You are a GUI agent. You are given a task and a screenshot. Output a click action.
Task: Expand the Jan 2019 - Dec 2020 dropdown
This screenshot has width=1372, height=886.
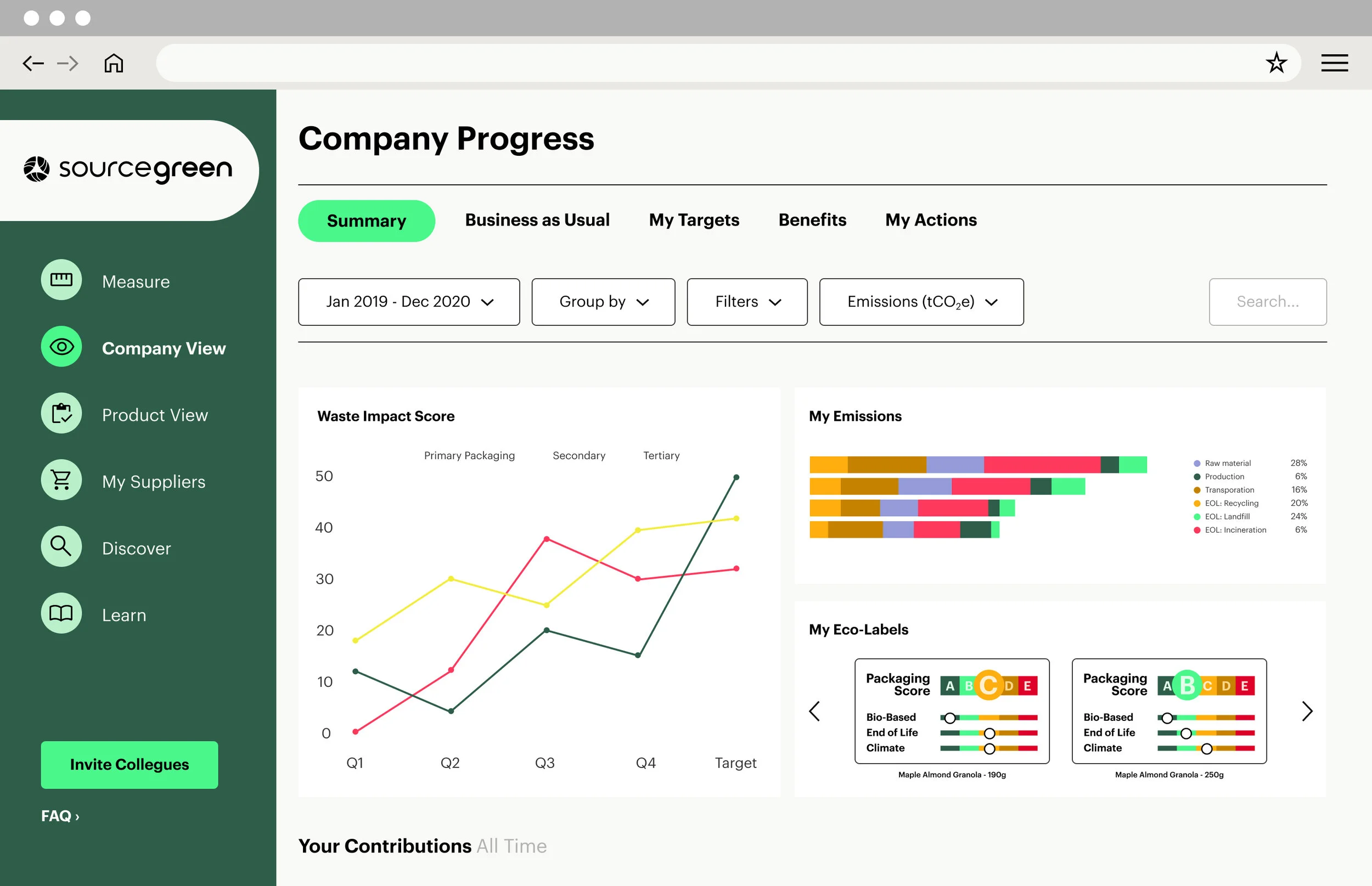[x=409, y=302]
